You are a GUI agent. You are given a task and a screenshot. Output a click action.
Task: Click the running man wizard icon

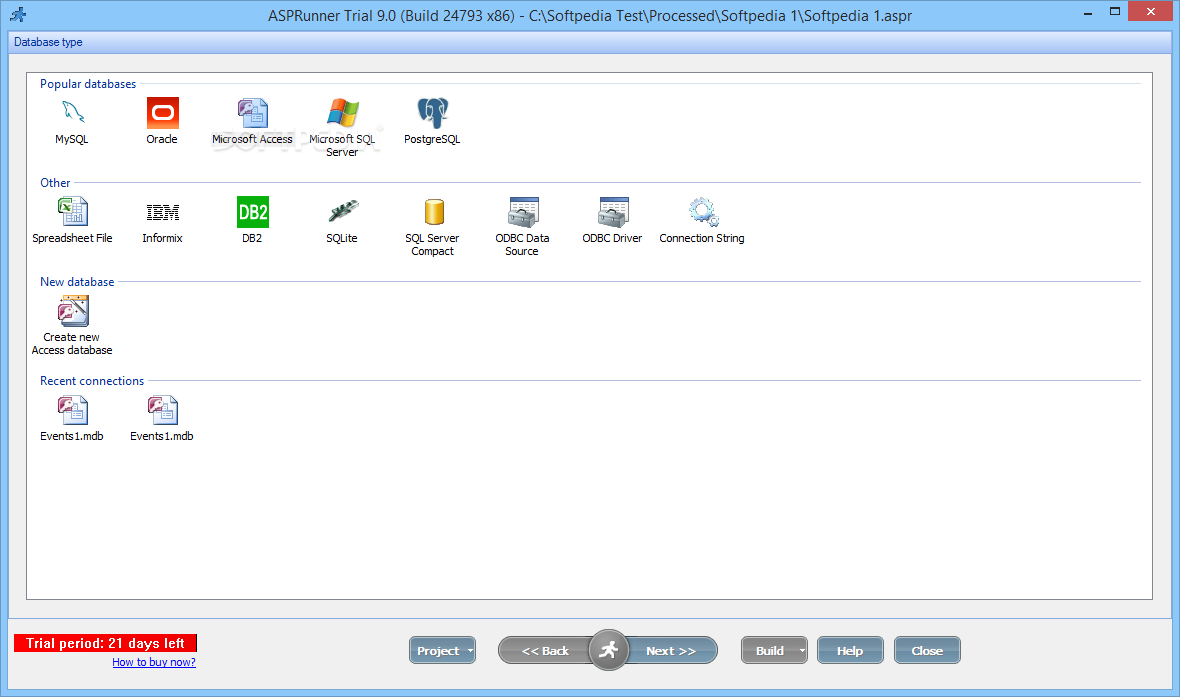click(608, 650)
